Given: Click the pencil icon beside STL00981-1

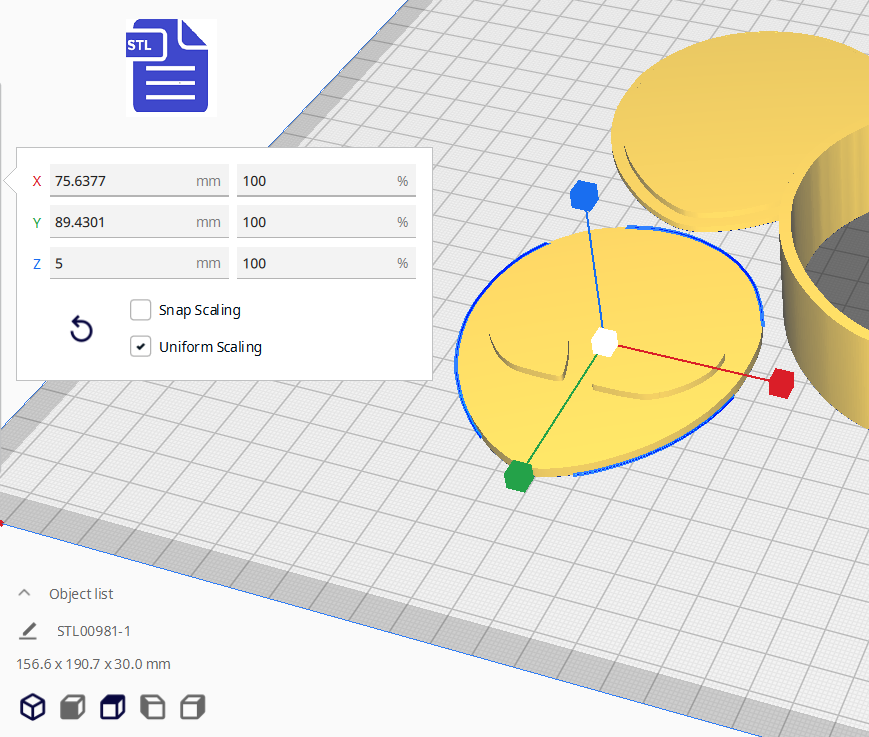Looking at the screenshot, I should (28, 631).
